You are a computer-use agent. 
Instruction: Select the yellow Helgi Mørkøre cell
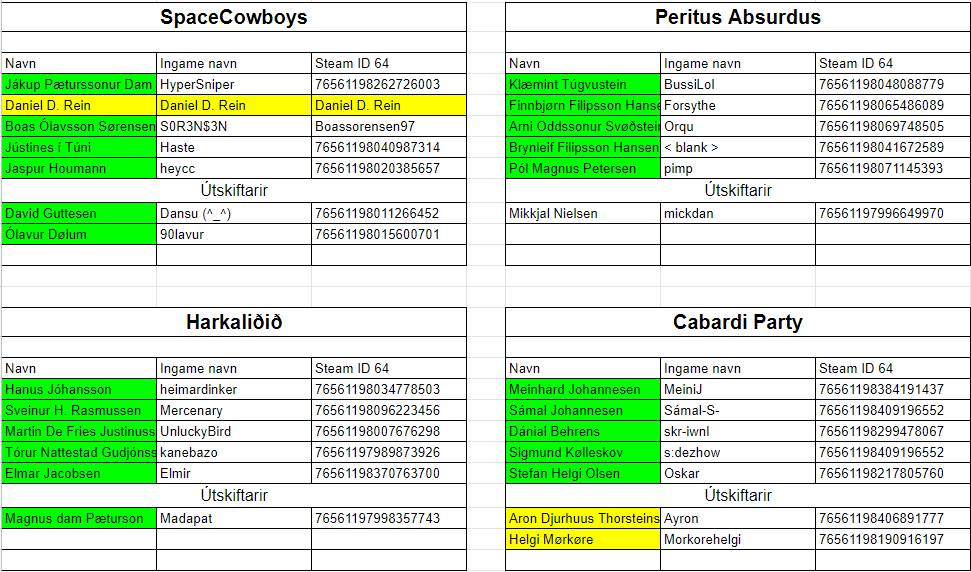583,539
